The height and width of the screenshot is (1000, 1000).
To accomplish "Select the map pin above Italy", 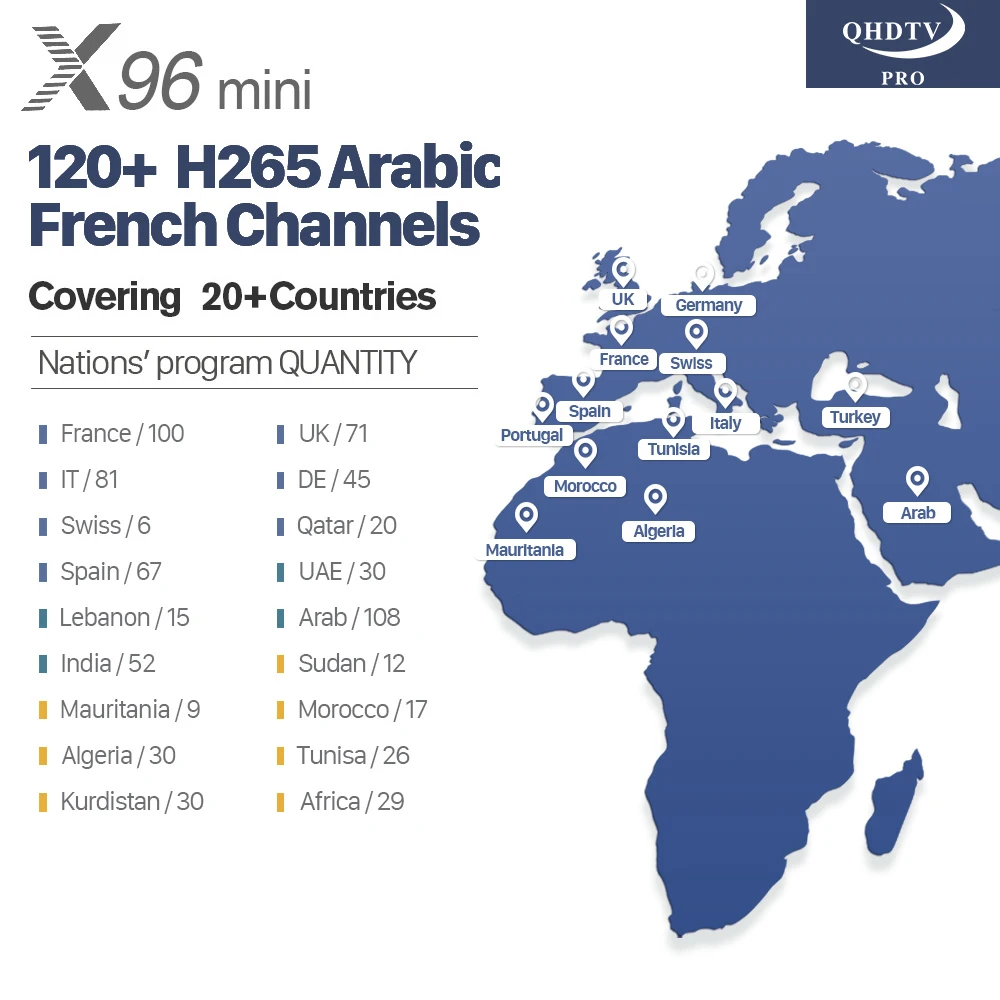I will point(725,393).
